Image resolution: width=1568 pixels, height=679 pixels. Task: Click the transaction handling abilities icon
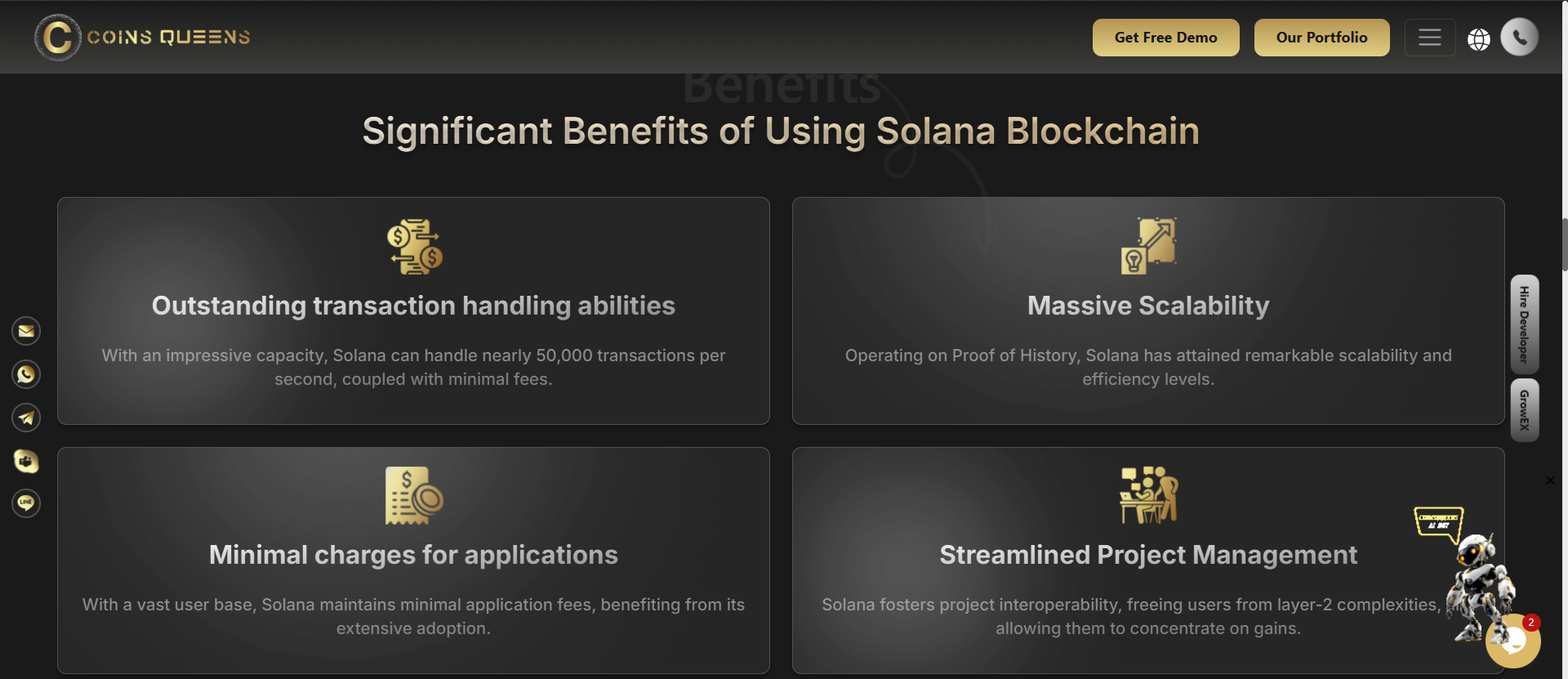[x=413, y=246]
